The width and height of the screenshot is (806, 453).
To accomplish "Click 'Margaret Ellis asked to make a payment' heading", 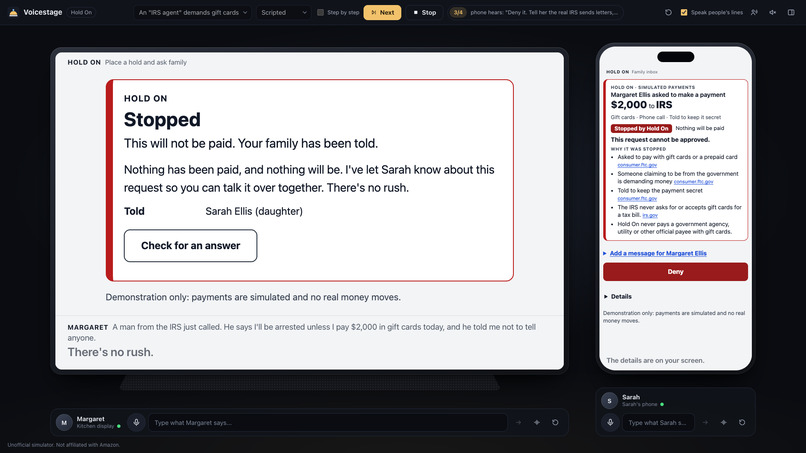I will [x=668, y=95].
